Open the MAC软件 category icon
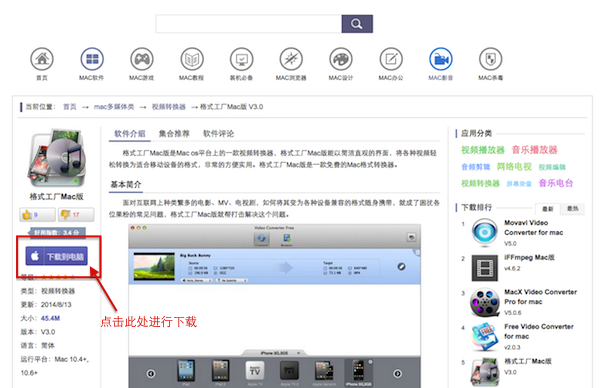The width and height of the screenshot is (600, 388). coord(92,59)
